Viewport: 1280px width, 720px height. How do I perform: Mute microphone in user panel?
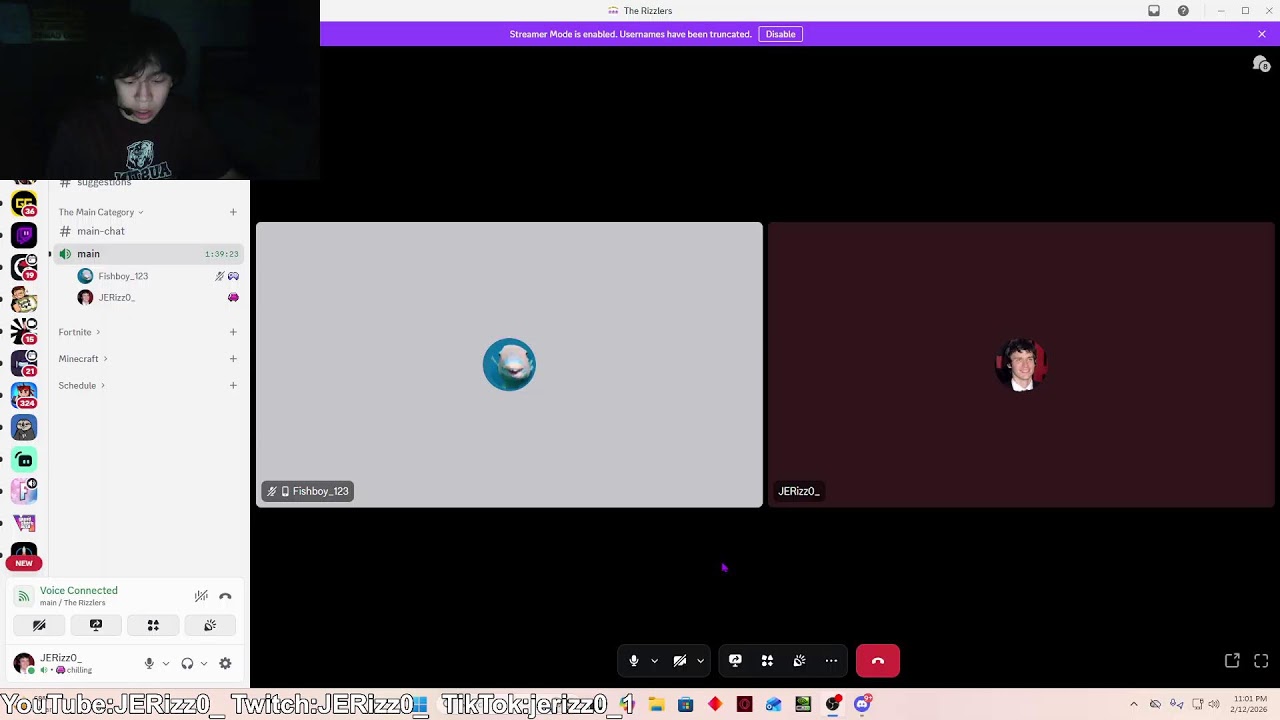pyautogui.click(x=149, y=663)
